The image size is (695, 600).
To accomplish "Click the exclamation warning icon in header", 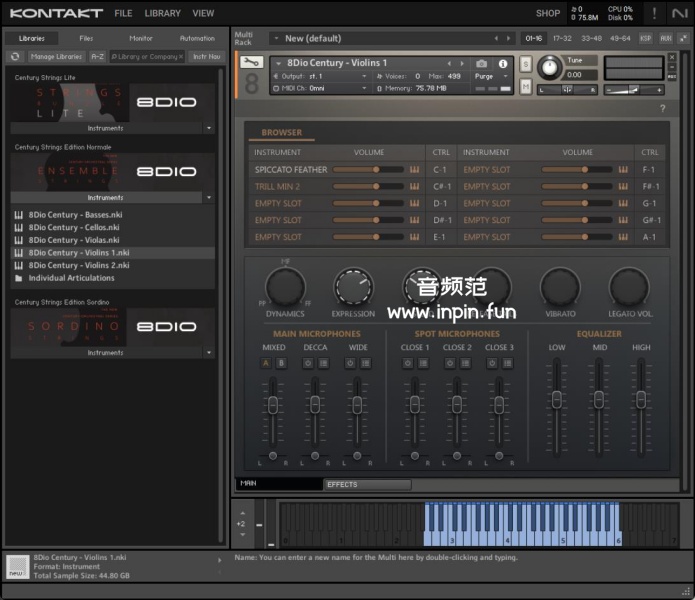I will (655, 13).
